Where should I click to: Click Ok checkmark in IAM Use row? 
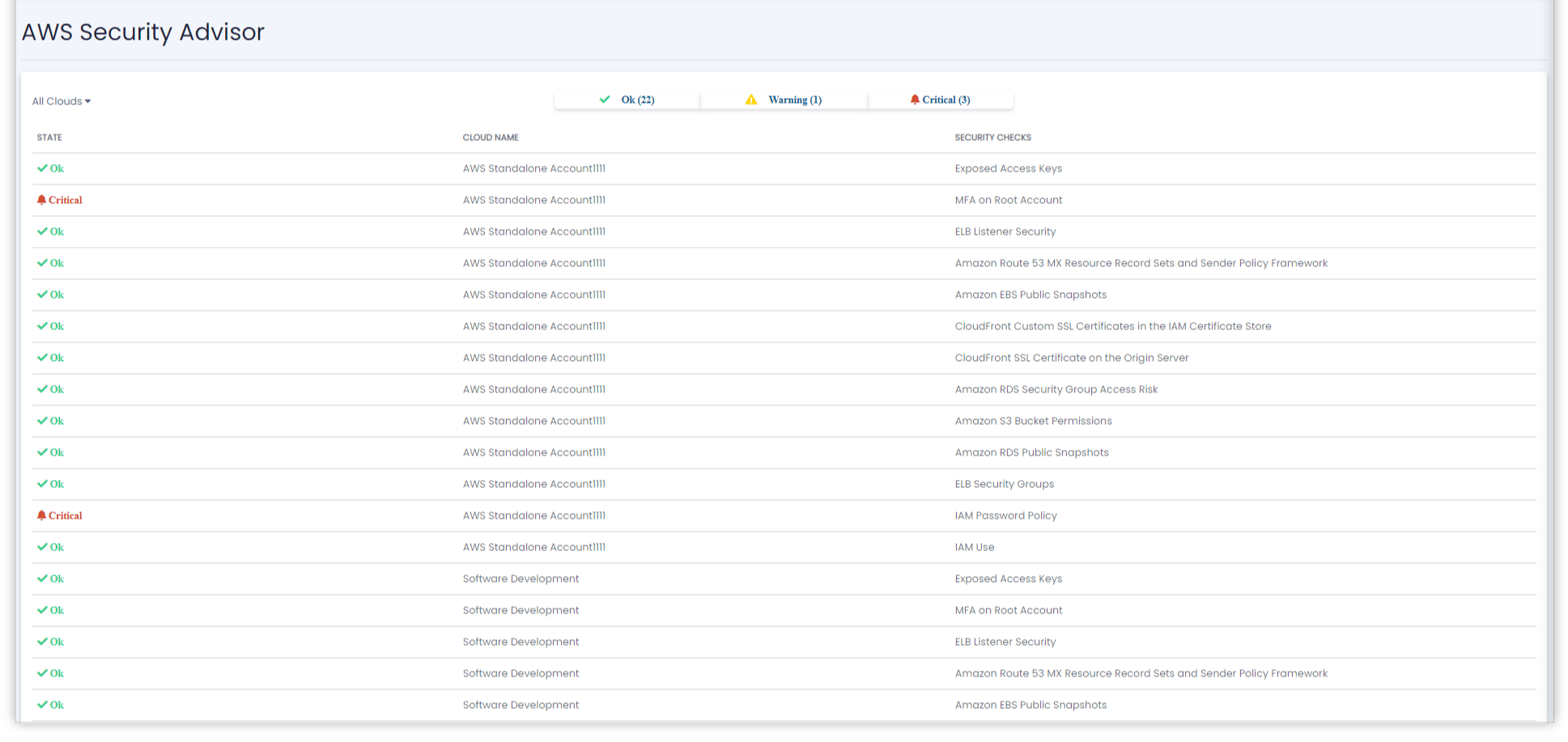(42, 547)
